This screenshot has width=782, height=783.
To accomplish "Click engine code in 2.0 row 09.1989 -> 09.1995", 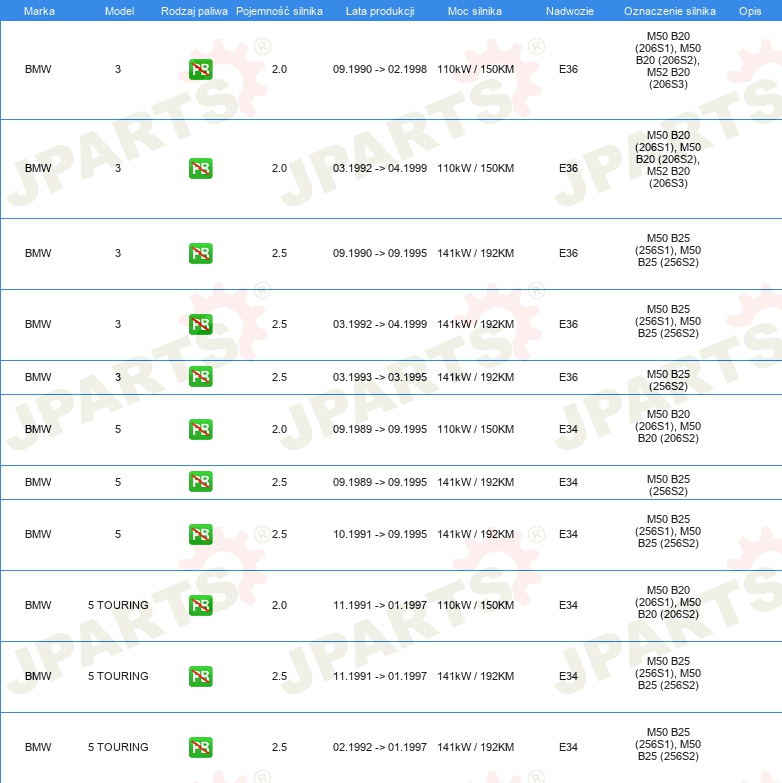I will tap(668, 426).
